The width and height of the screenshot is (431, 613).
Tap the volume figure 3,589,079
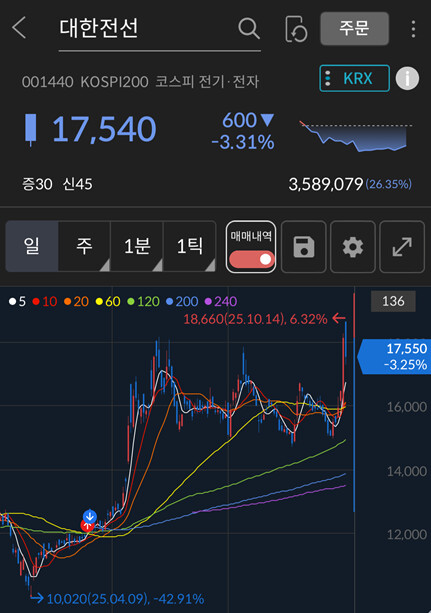pyautogui.click(x=326, y=184)
